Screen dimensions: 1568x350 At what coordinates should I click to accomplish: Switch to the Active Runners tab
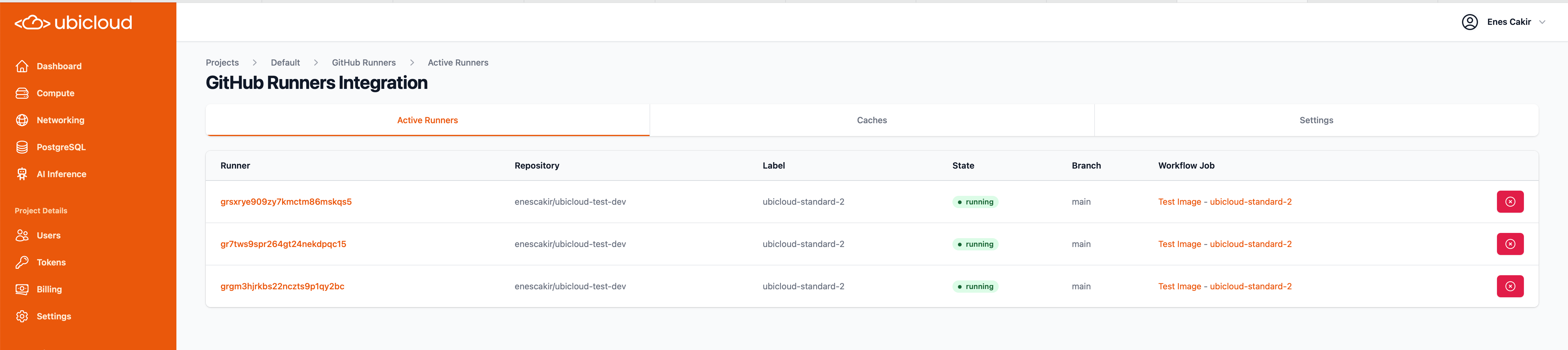click(x=427, y=120)
